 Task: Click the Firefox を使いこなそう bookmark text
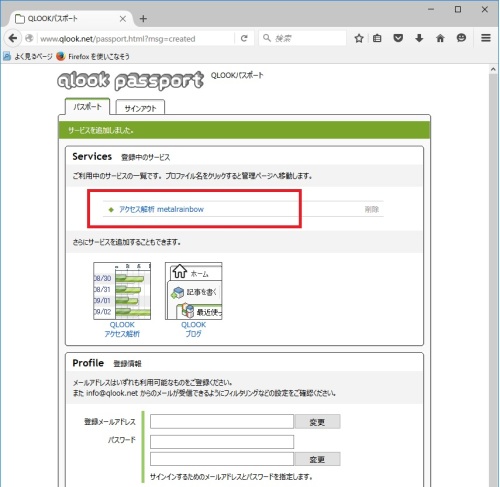click(99, 56)
